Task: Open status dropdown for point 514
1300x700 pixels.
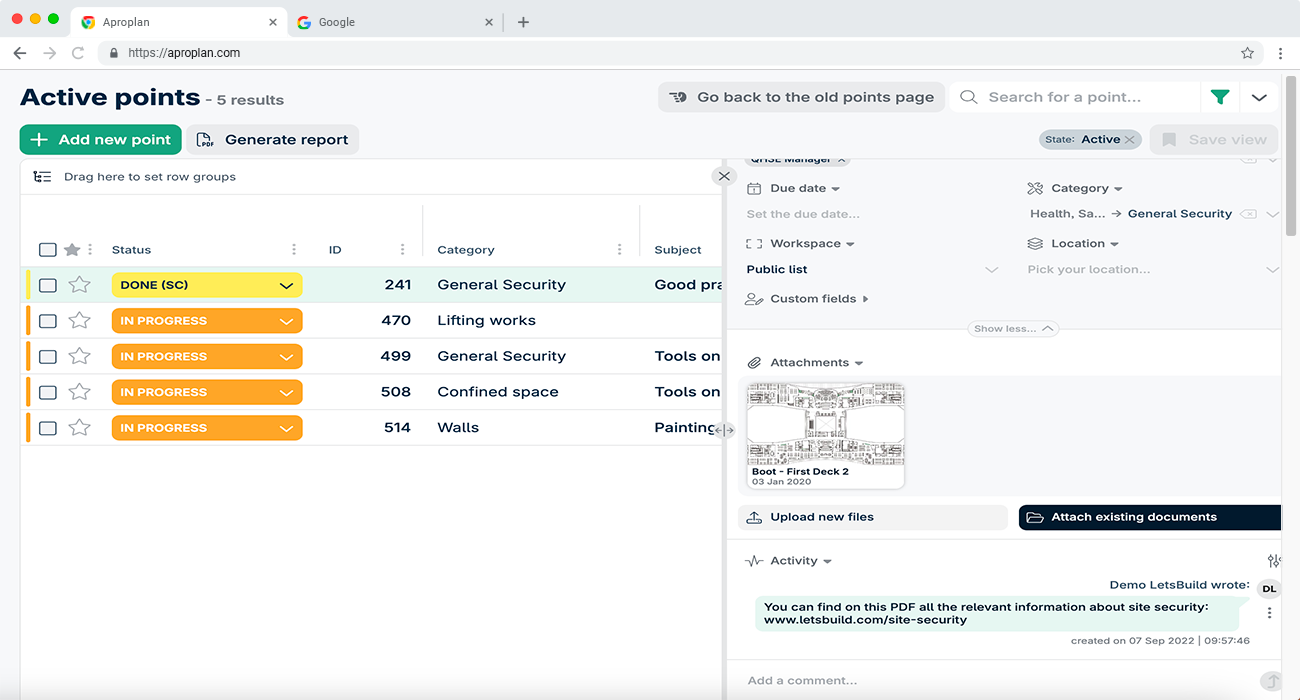Action: [x=286, y=428]
